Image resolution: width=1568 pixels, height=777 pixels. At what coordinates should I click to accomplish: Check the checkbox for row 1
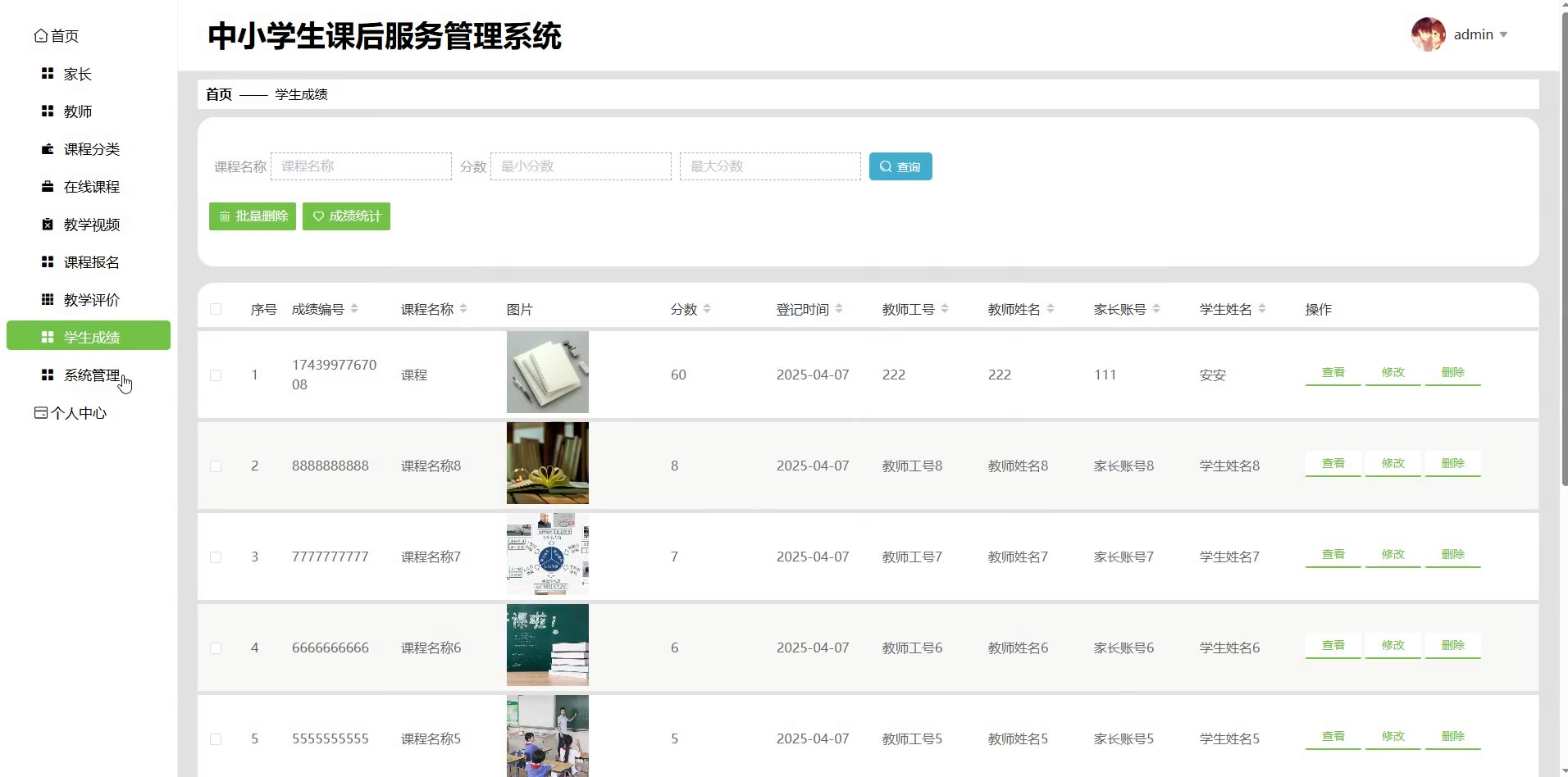(216, 375)
